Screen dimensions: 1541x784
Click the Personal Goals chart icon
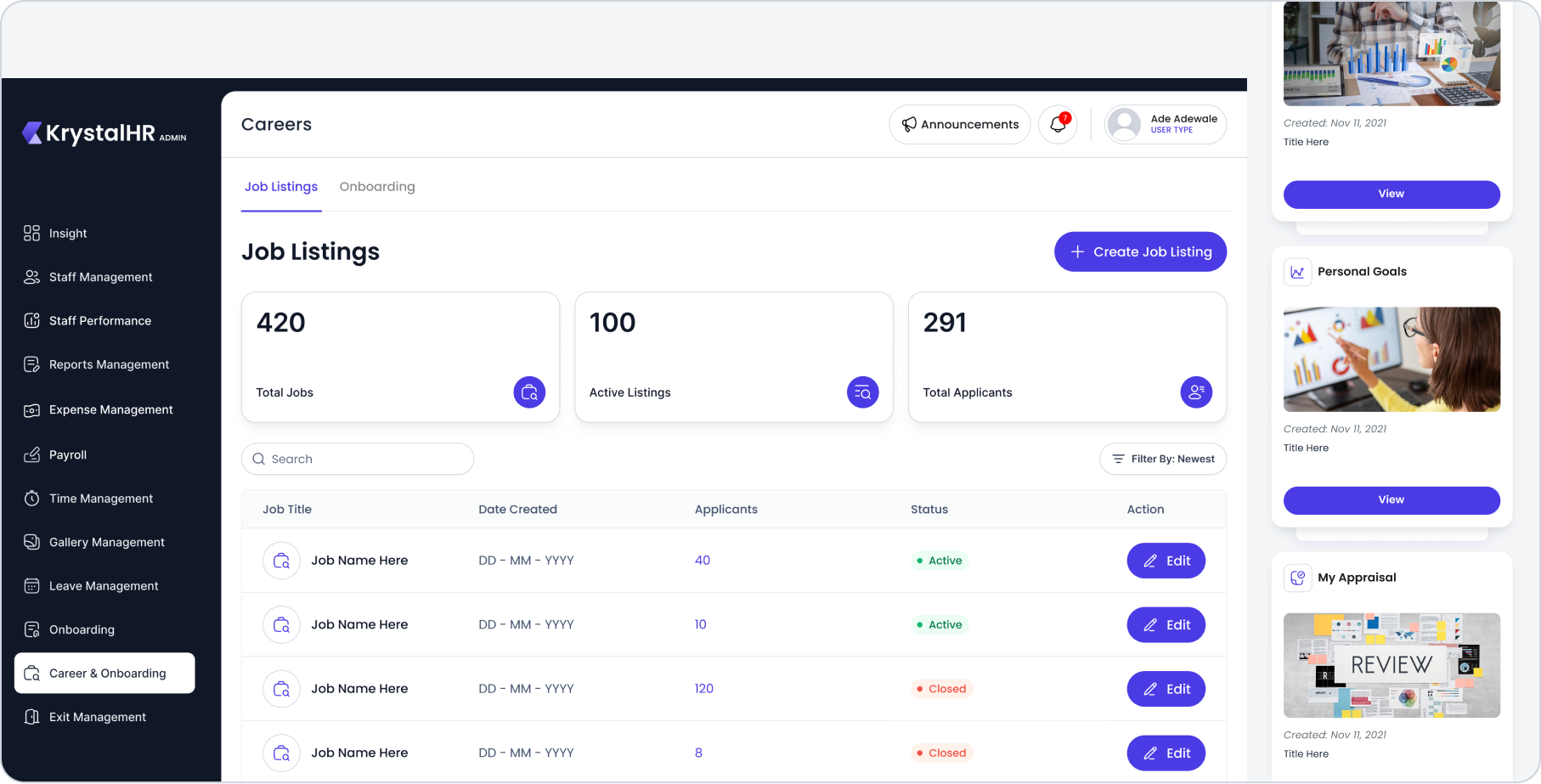[x=1297, y=272]
